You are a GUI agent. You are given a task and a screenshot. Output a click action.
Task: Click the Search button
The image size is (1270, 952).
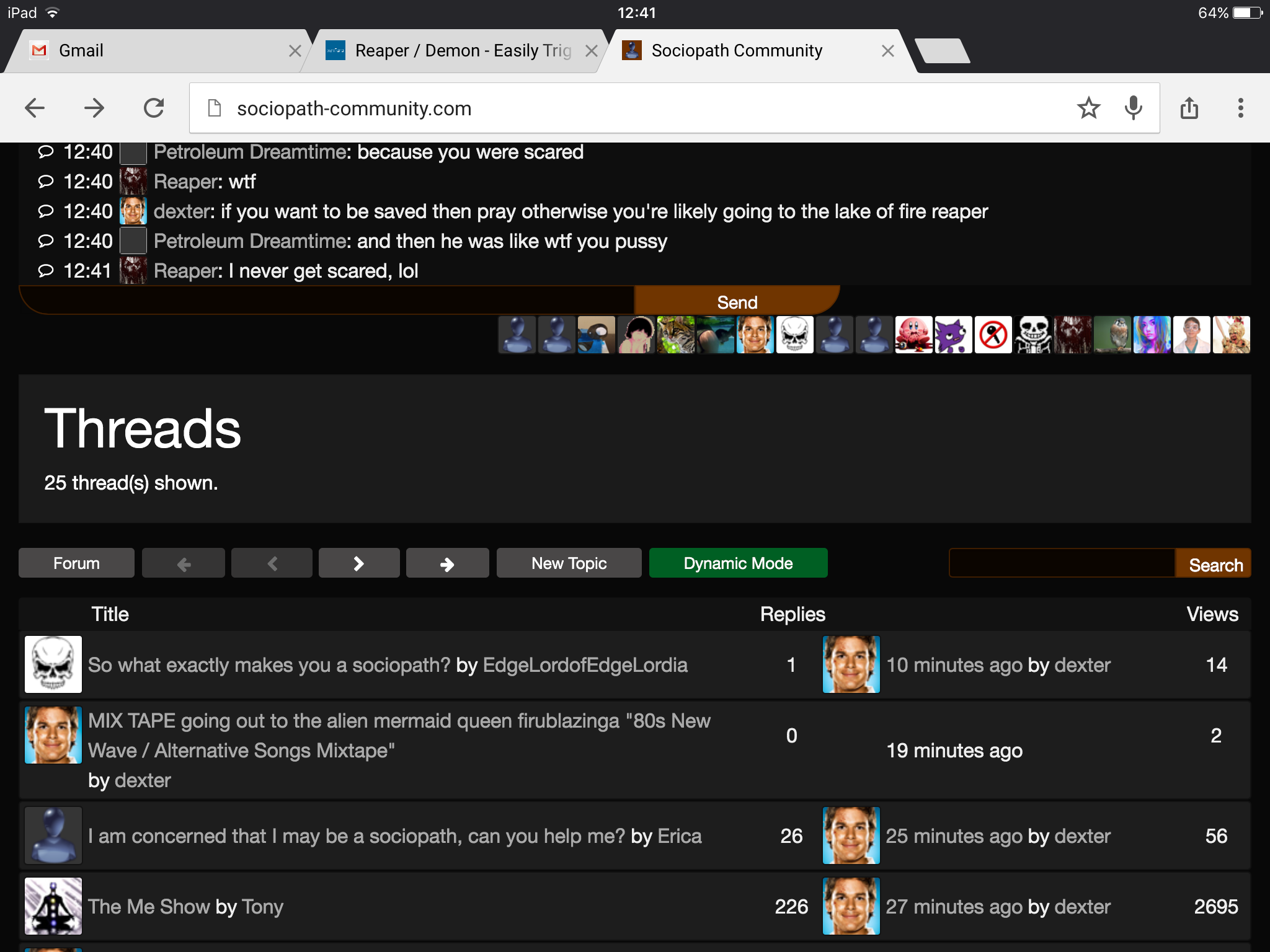[x=1214, y=563]
